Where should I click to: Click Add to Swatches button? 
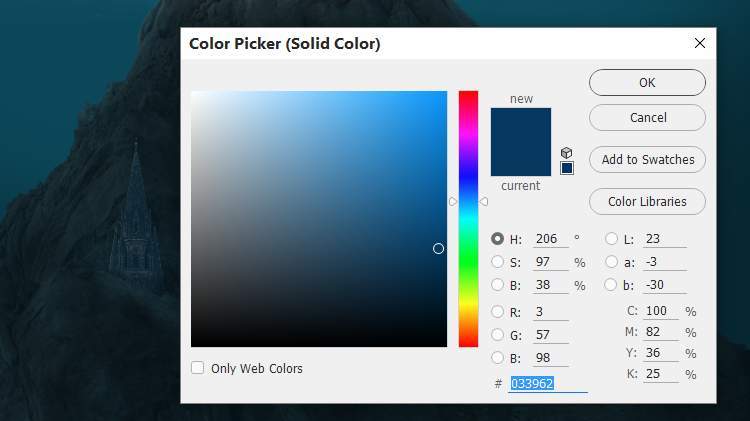pyautogui.click(x=647, y=159)
